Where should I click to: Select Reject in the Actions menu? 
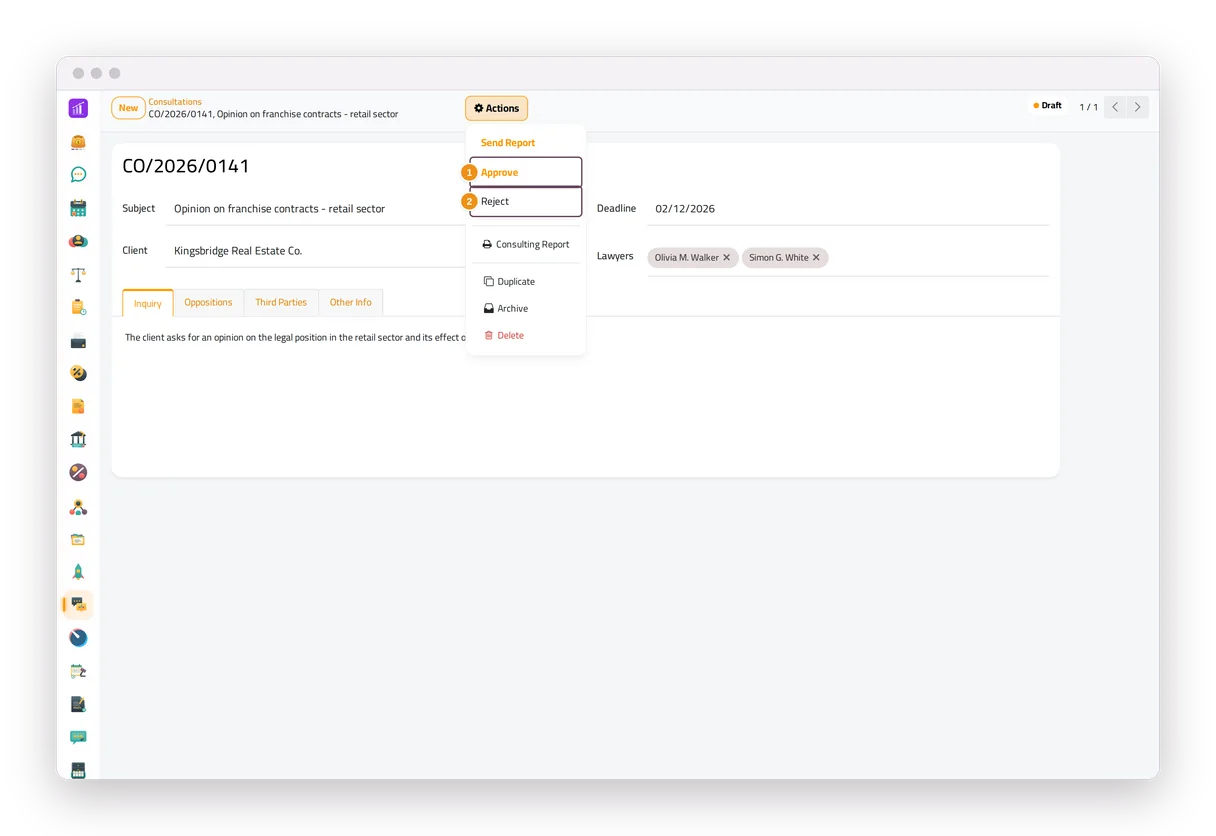(526, 201)
